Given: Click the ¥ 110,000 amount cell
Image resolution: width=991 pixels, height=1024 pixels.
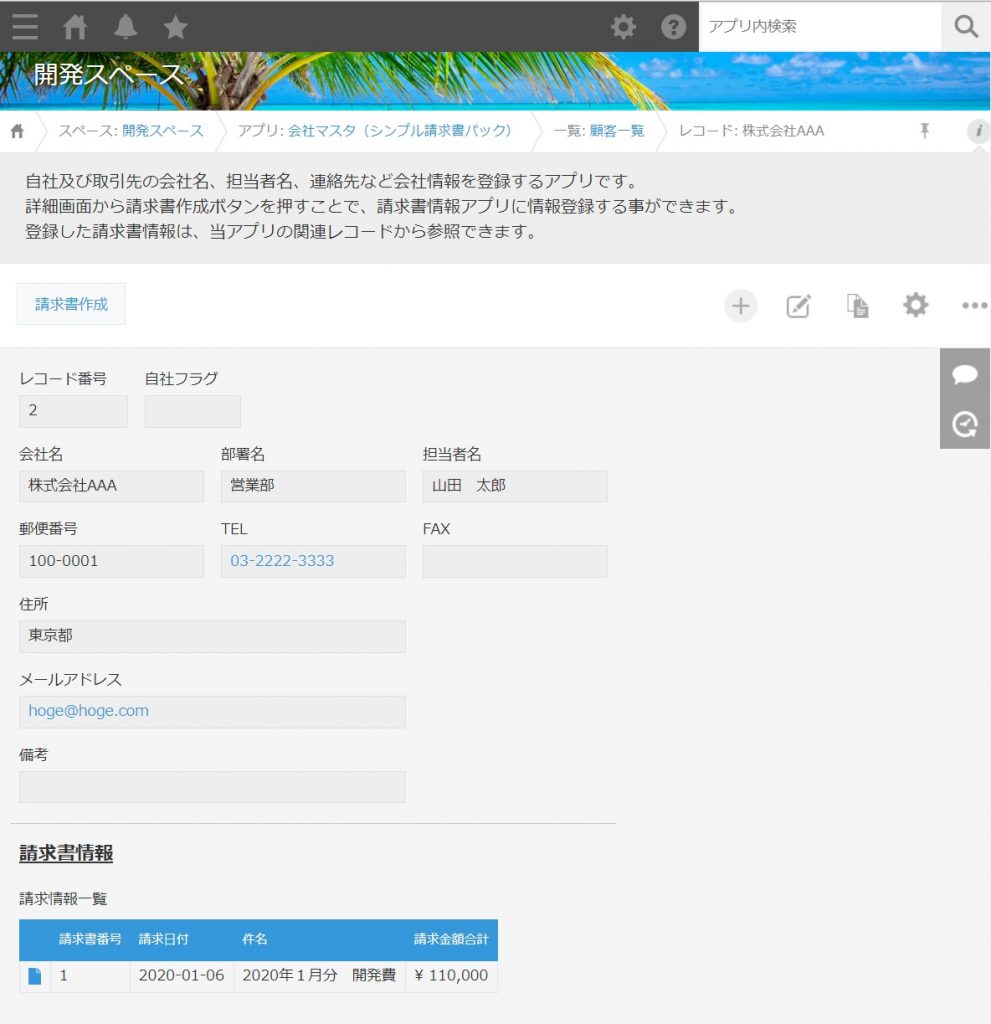Looking at the screenshot, I should tap(451, 976).
